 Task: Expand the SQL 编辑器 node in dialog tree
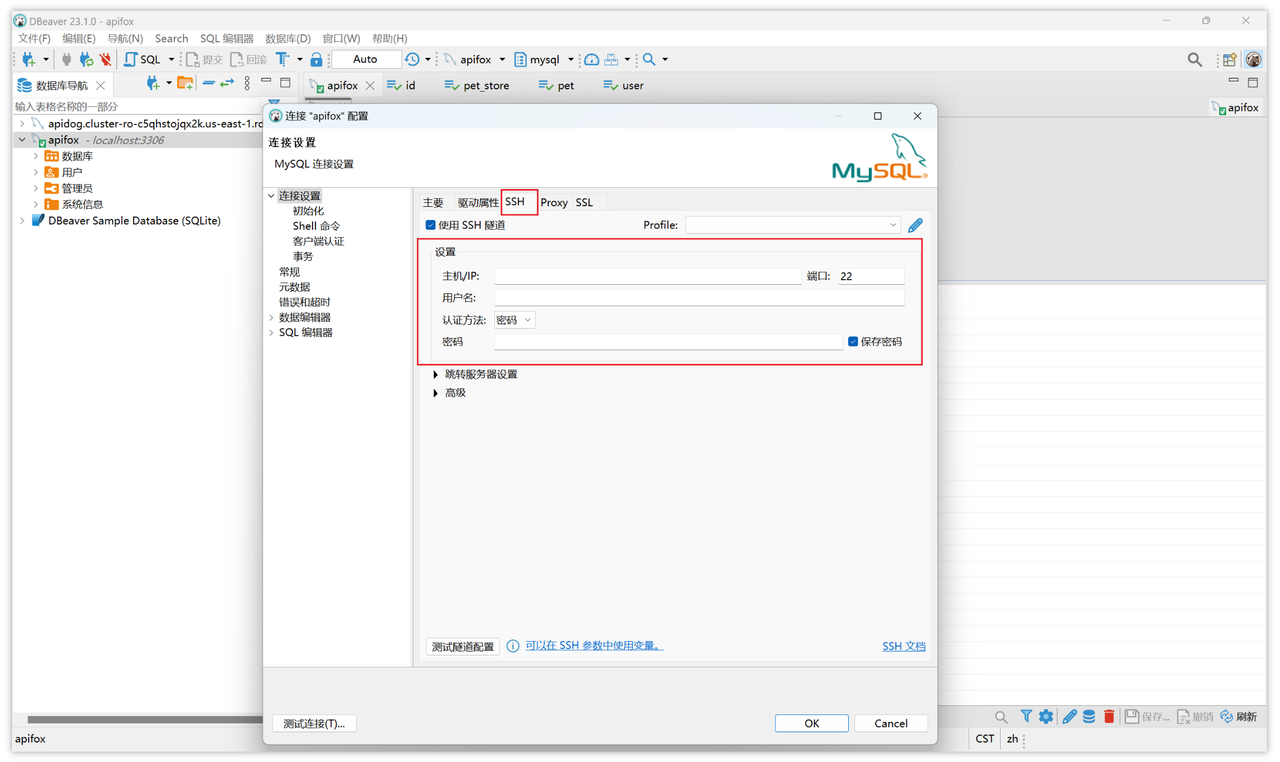[x=271, y=332]
